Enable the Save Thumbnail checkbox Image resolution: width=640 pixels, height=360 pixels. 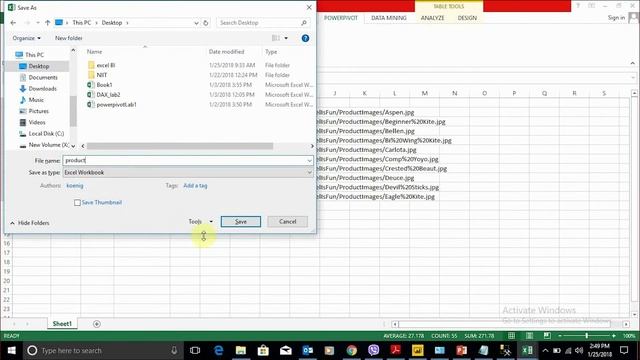point(77,202)
